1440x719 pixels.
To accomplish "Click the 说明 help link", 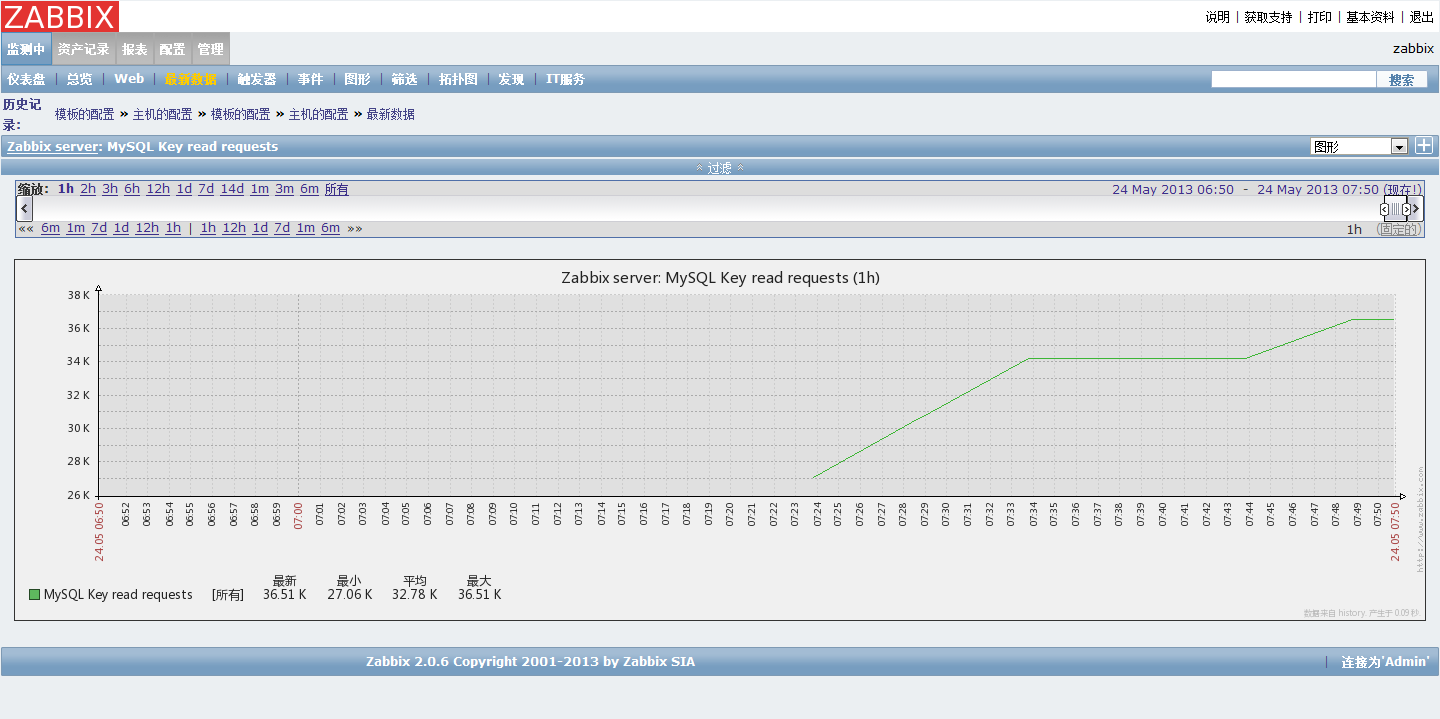I will (1217, 17).
